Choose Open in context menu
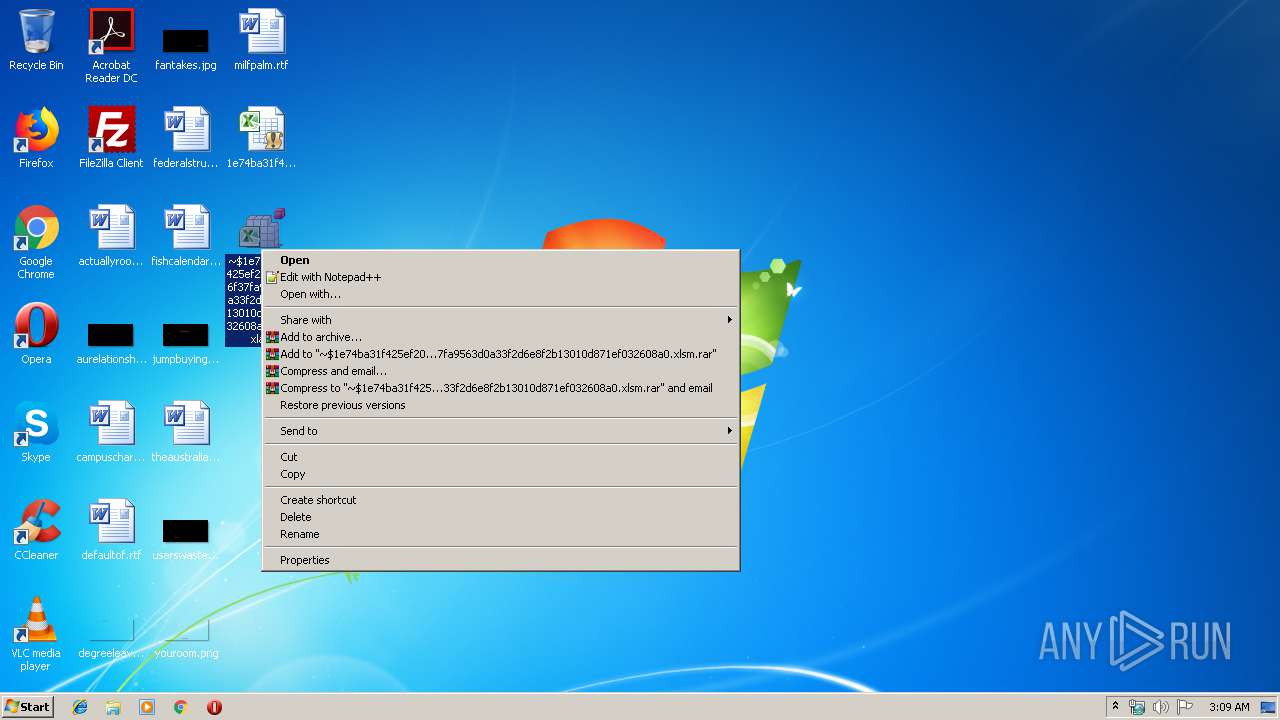The width and height of the screenshot is (1280, 720). click(x=500, y=260)
